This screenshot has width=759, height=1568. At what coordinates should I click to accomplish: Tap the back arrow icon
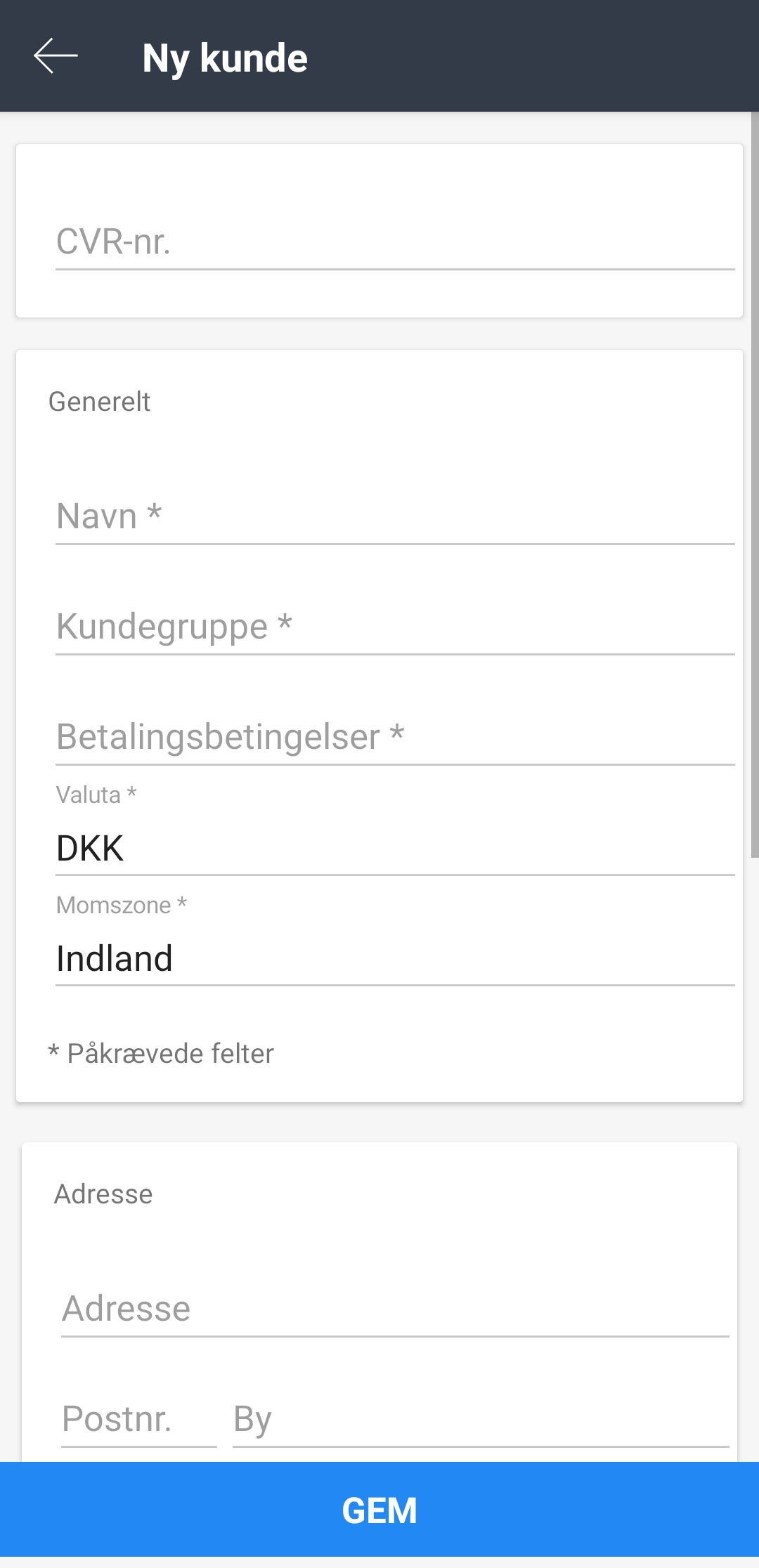(56, 56)
